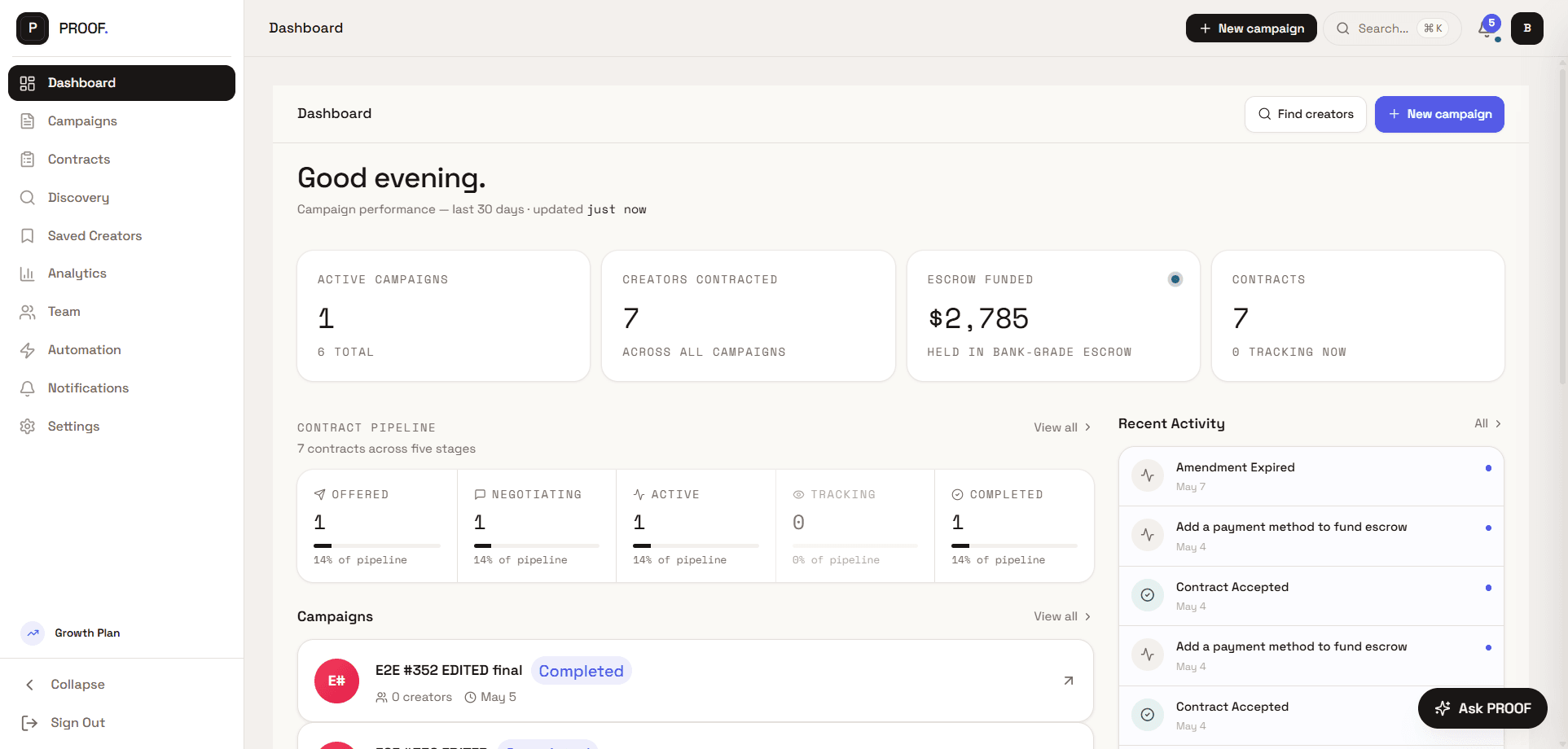Click the Tracking eye icon

coord(798,495)
